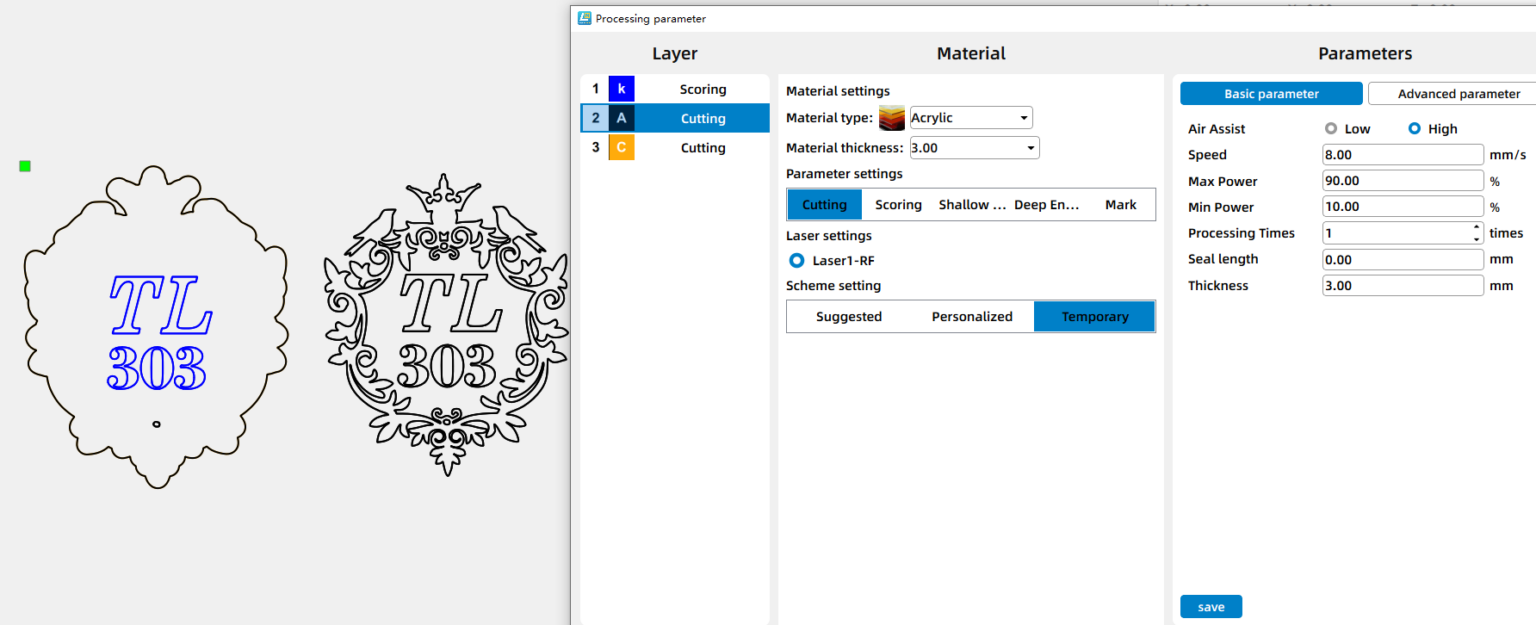This screenshot has width=1536, height=625.
Task: Set Air Assist to Low
Action: coord(1331,129)
